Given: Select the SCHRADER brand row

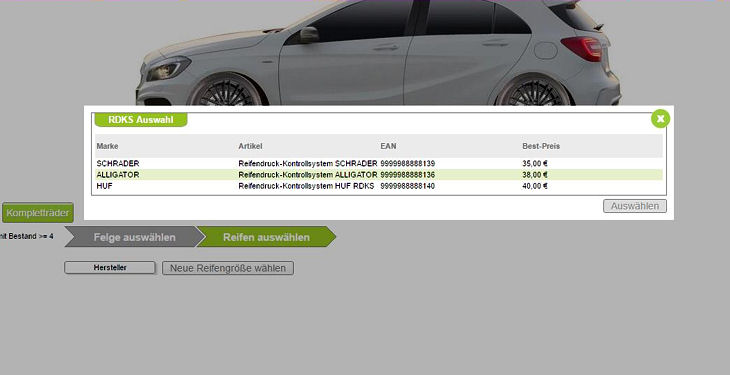Looking at the screenshot, I should (379, 164).
